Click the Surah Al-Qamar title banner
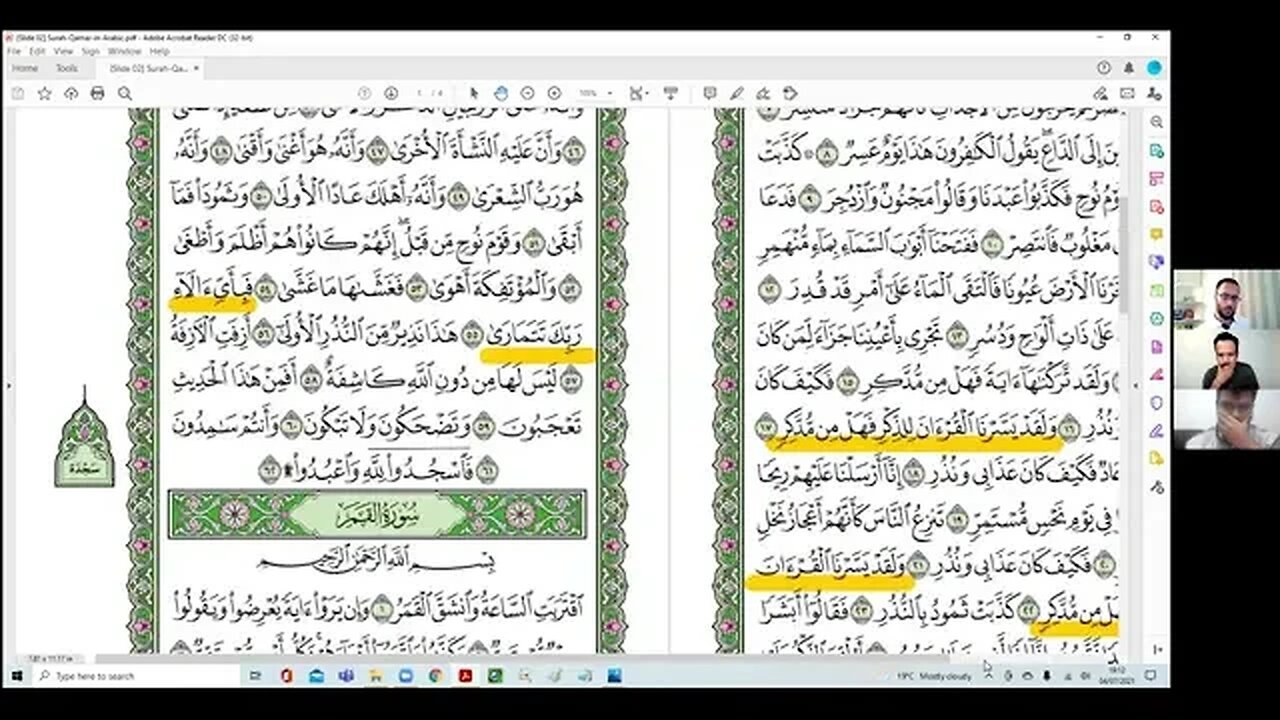Screen dimensions: 1280x720 pos(377,514)
